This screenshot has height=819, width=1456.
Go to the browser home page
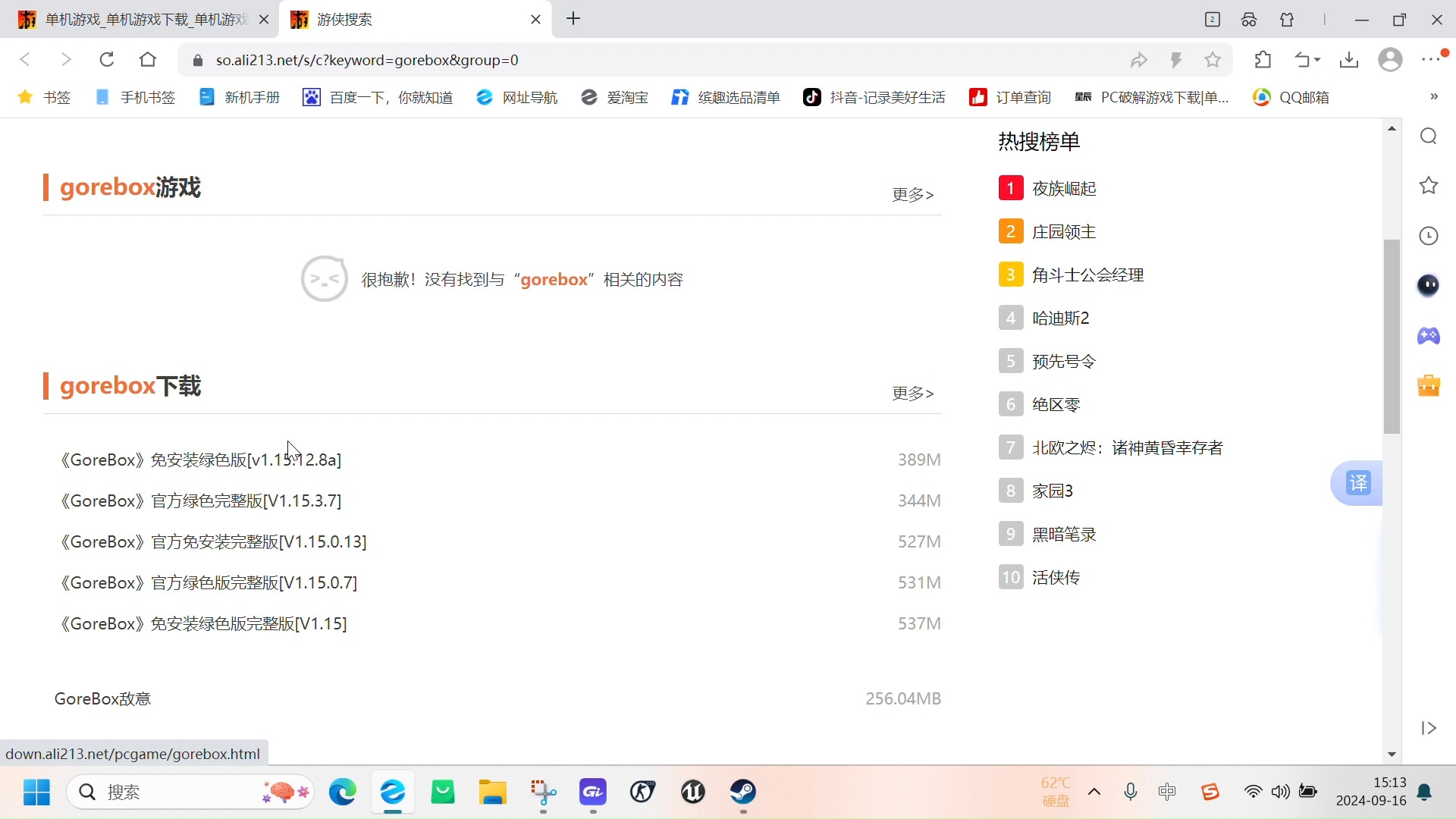coord(148,60)
